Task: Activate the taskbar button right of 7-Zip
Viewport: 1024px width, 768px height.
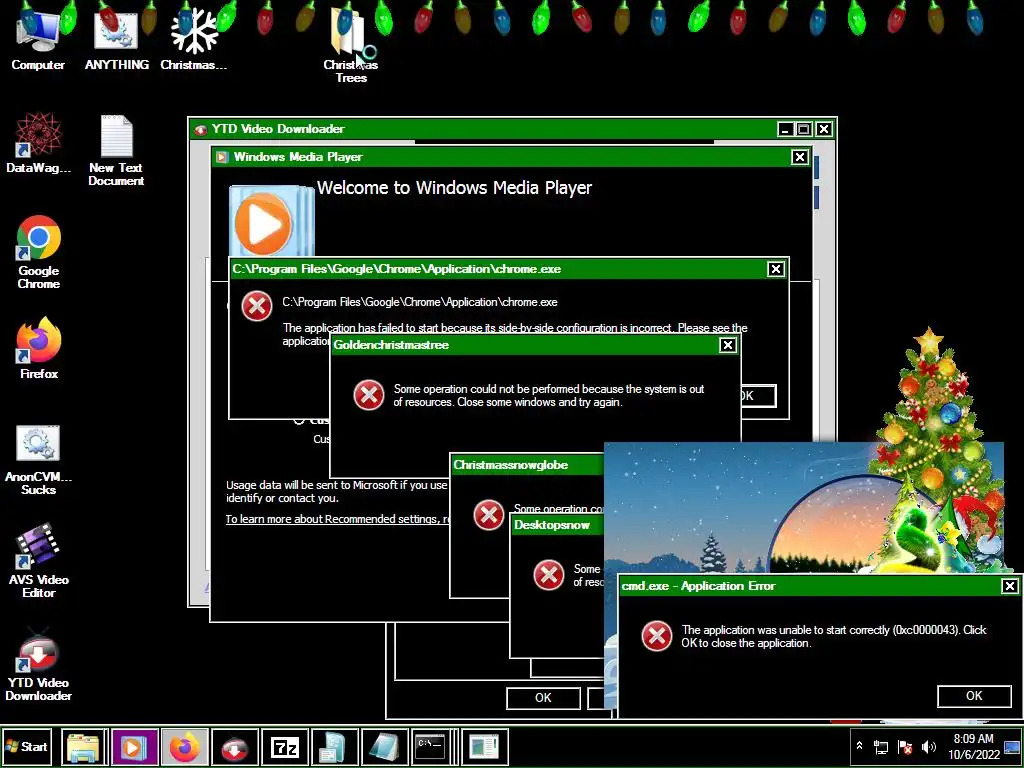Action: pyautogui.click(x=334, y=747)
